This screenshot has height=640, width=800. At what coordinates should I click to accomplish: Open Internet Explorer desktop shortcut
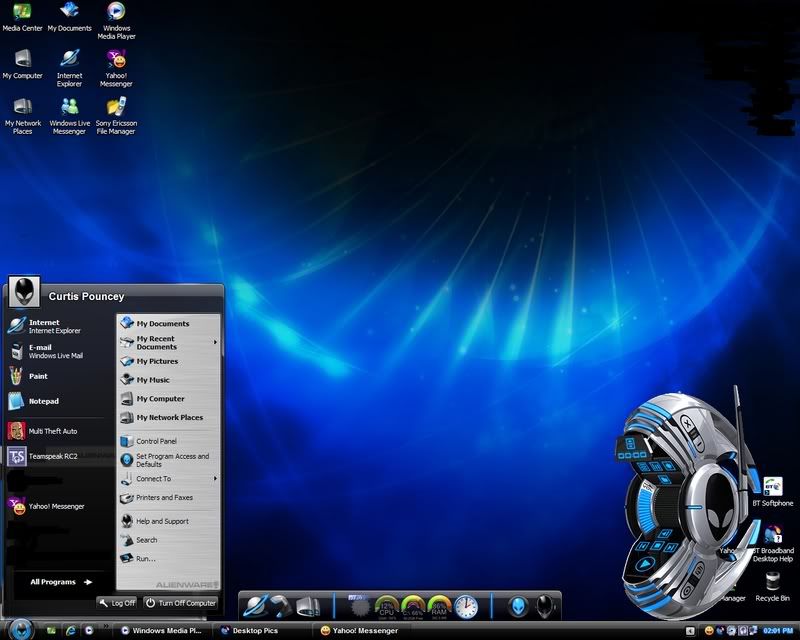click(x=69, y=68)
